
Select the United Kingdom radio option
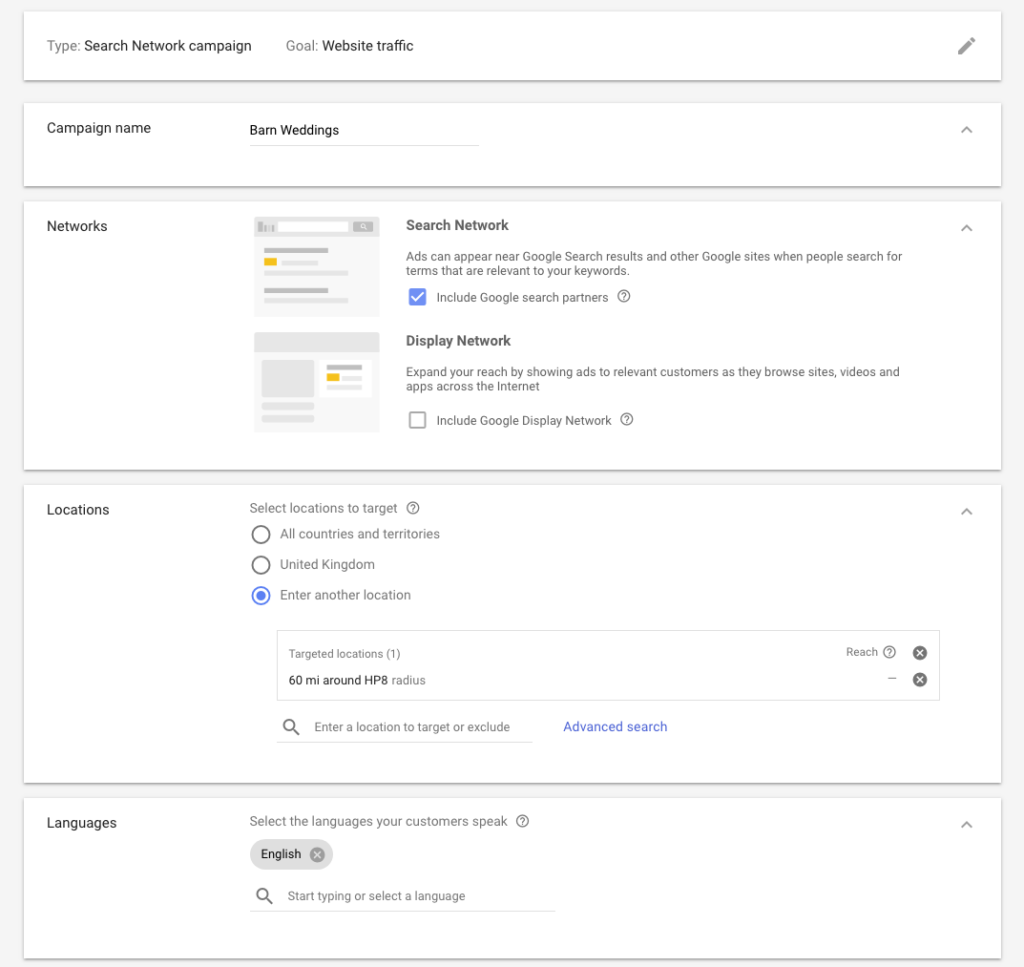coord(261,565)
